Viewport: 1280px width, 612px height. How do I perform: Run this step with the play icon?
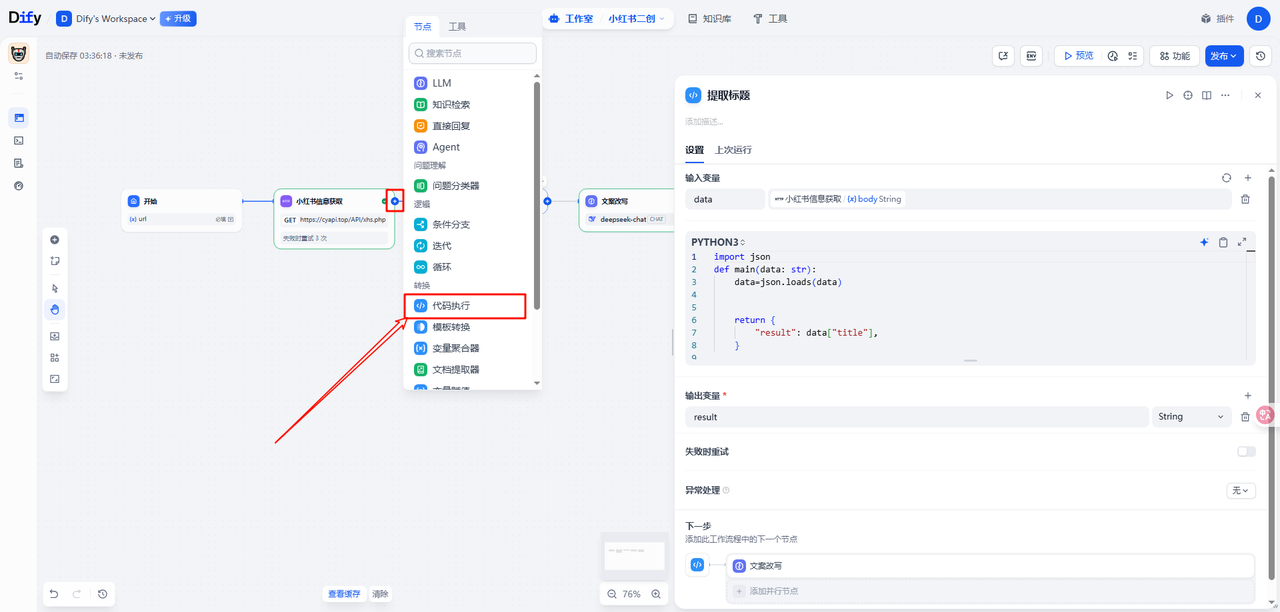pos(1169,95)
